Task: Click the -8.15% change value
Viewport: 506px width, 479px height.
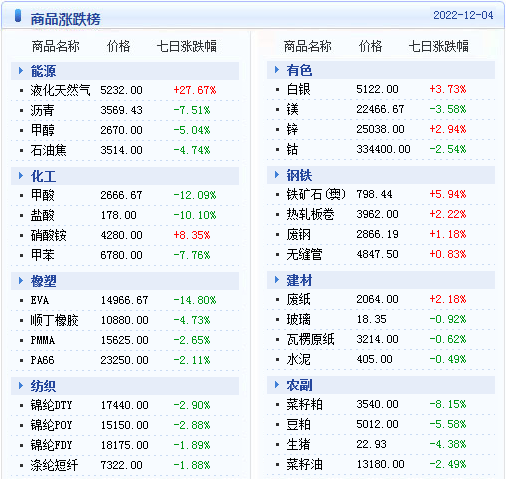Action: tap(448, 404)
